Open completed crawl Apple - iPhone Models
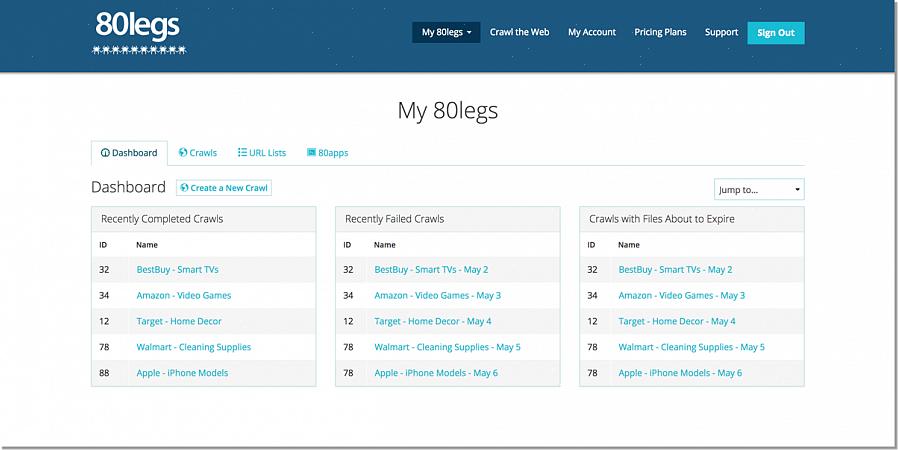 pos(182,373)
